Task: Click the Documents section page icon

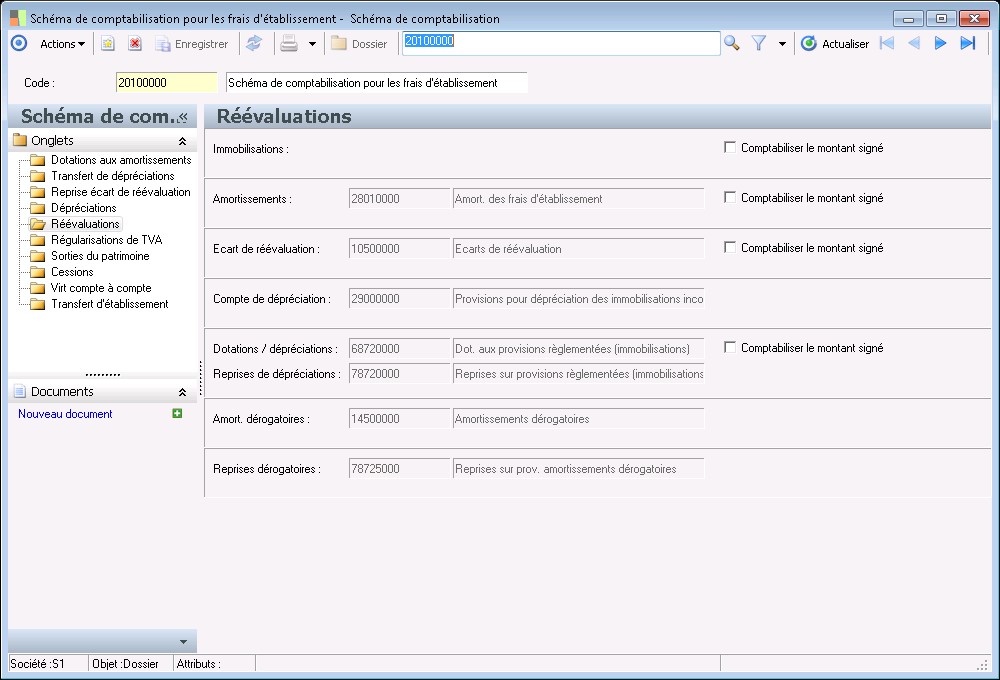Action: click(20, 391)
